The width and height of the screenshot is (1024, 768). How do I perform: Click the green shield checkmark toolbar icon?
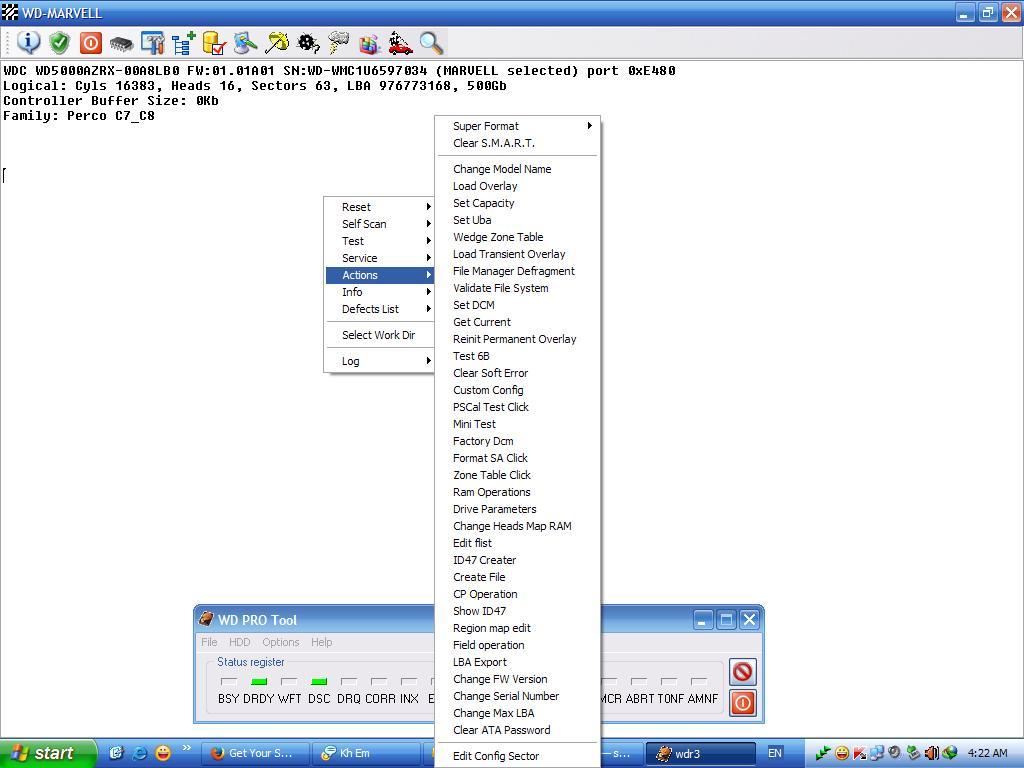pyautogui.click(x=59, y=43)
